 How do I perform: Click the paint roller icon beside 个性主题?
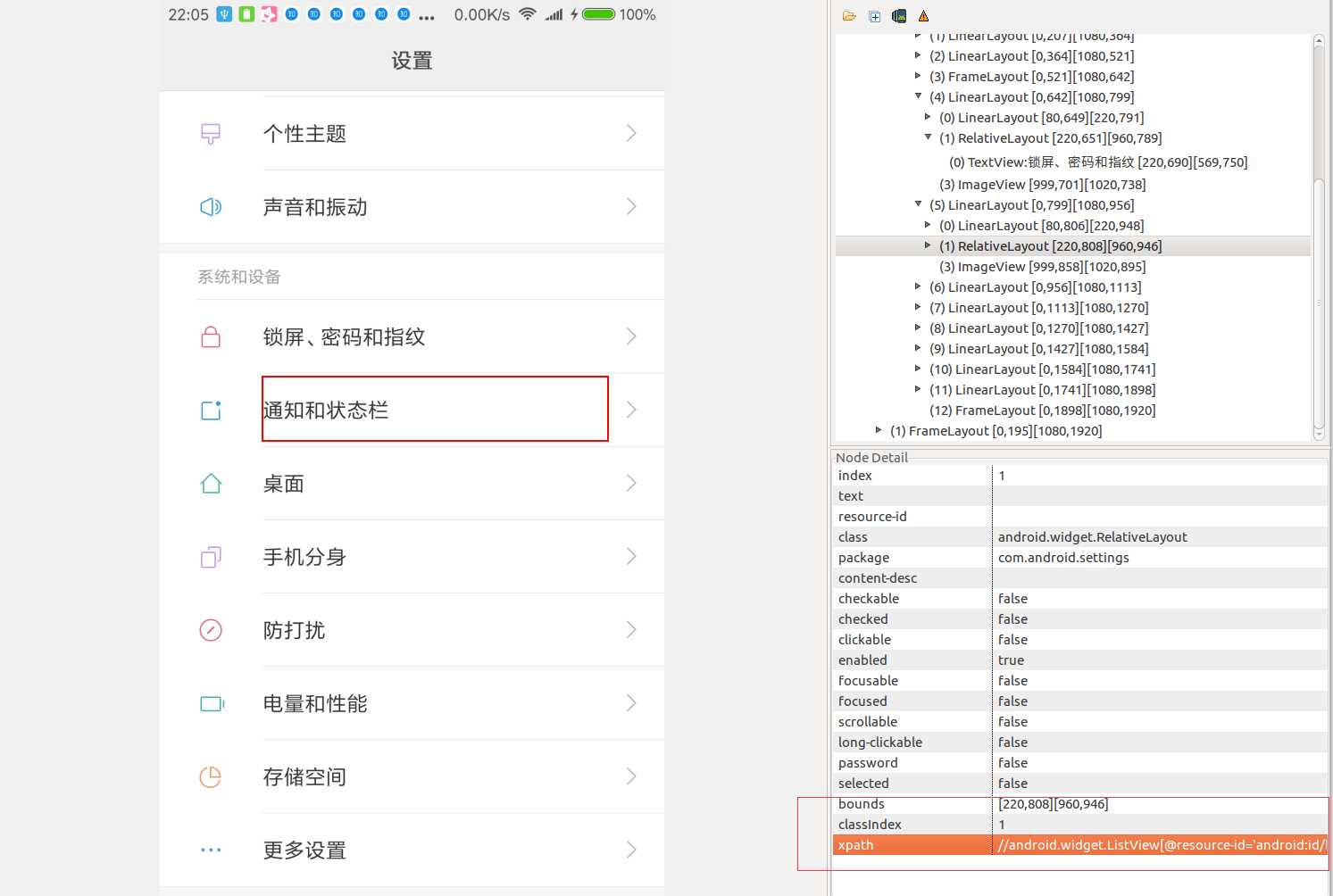coord(211,134)
